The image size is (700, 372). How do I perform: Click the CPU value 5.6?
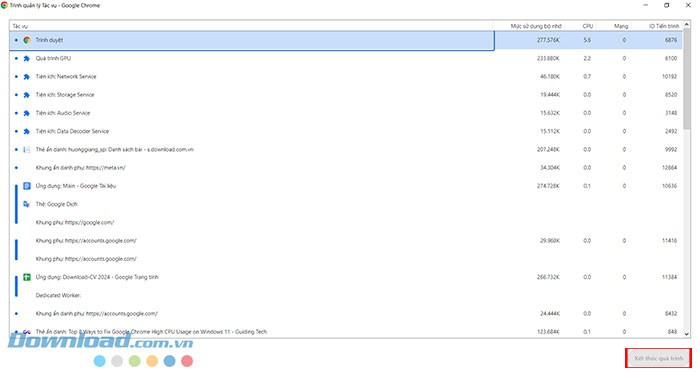click(x=587, y=40)
